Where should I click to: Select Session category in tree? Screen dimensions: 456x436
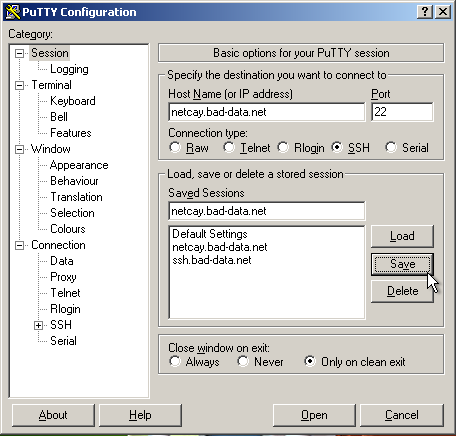click(x=50, y=53)
